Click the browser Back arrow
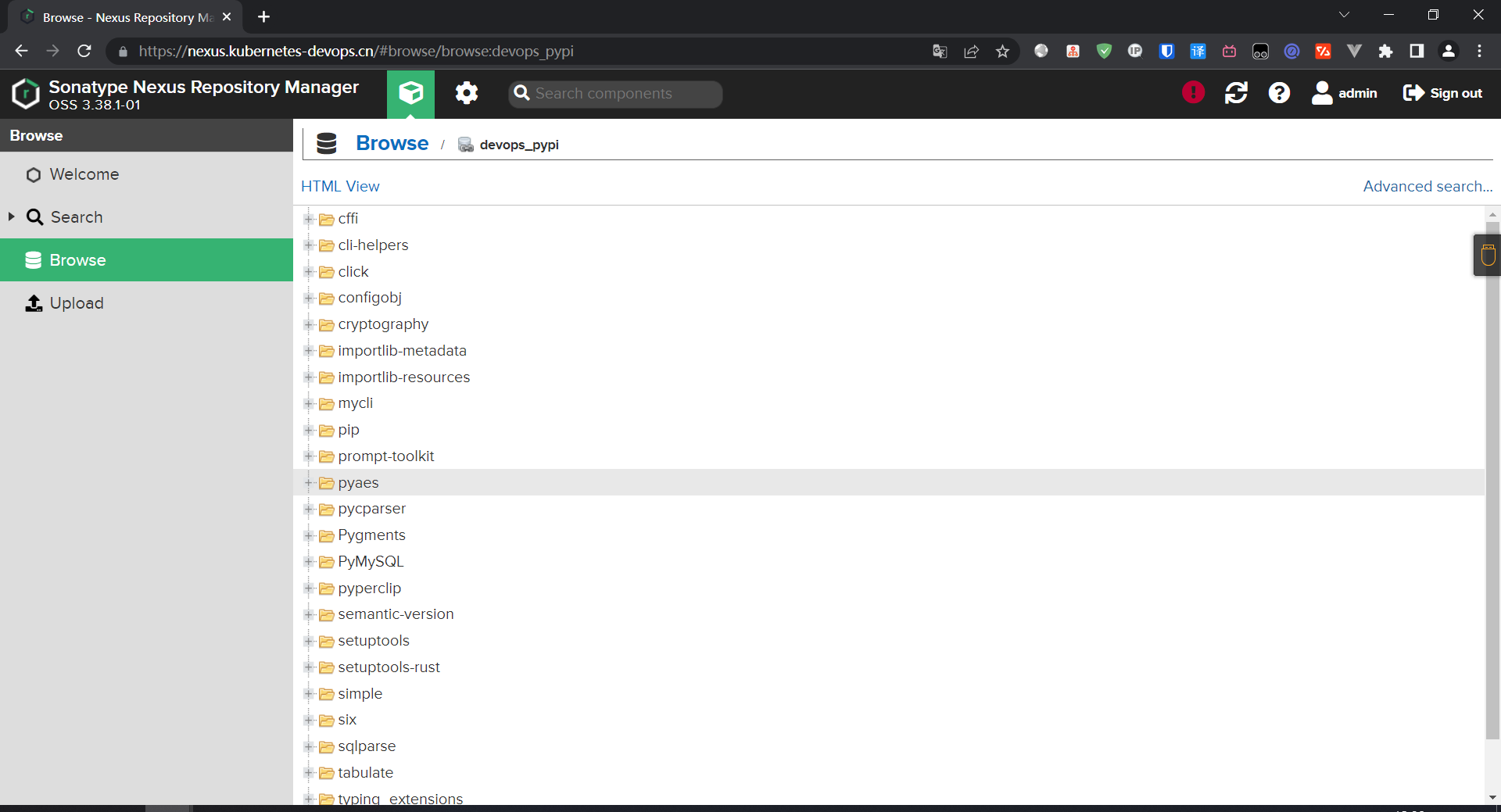Viewport: 1501px width, 812px height. coord(21,51)
